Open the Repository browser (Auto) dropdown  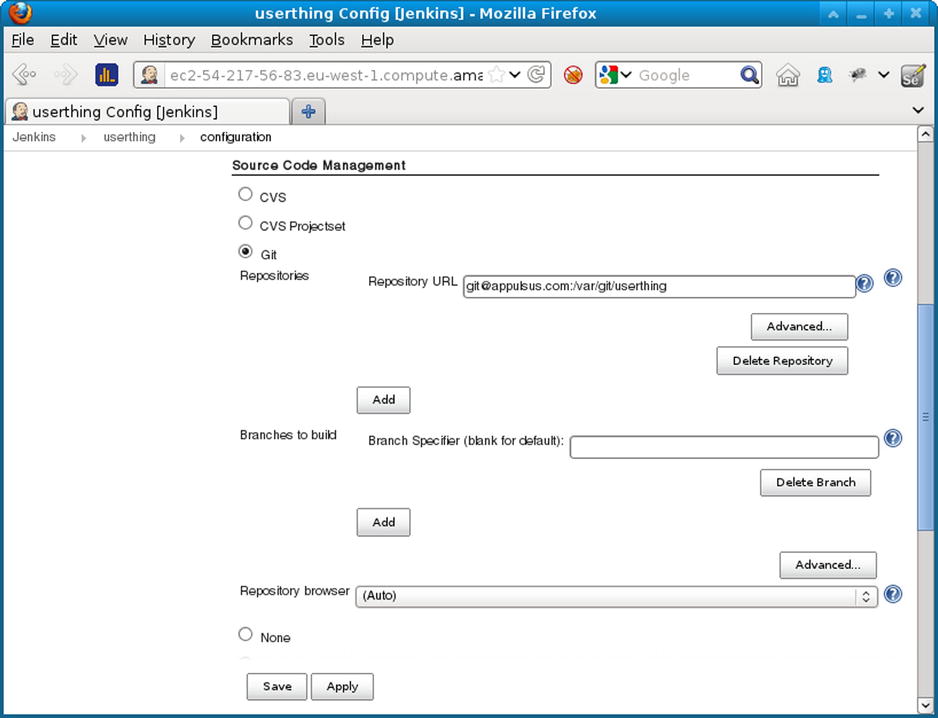(x=616, y=597)
